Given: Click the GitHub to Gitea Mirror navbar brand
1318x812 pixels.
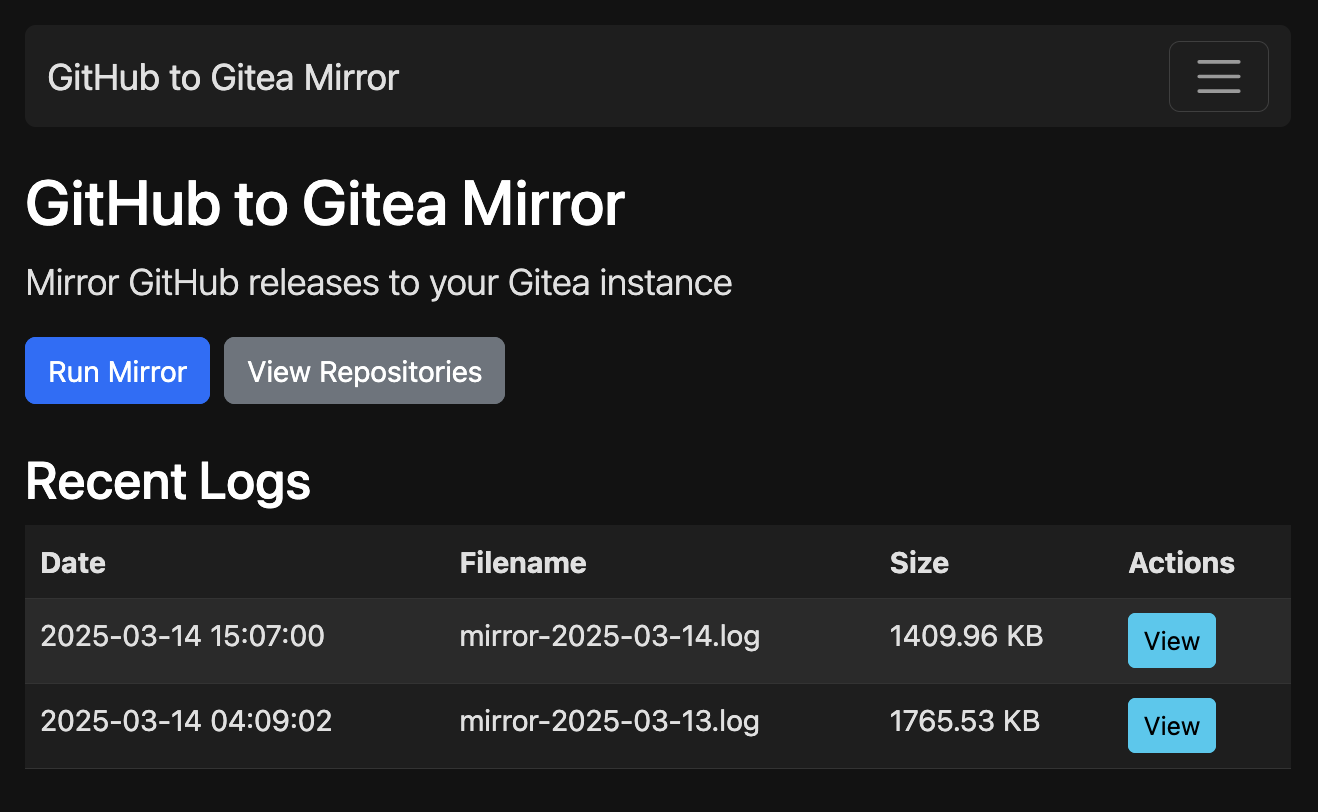Looking at the screenshot, I should tap(223, 77).
